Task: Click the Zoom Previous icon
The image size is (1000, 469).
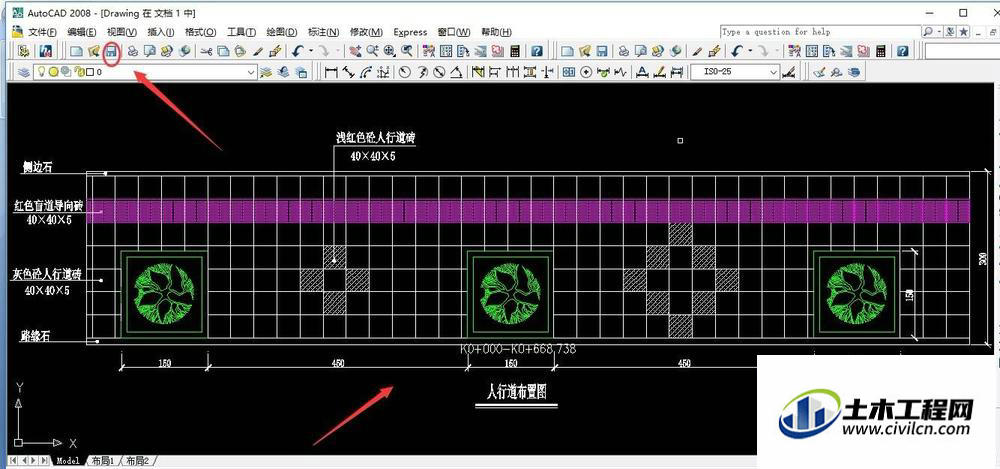Action: [x=406, y=51]
